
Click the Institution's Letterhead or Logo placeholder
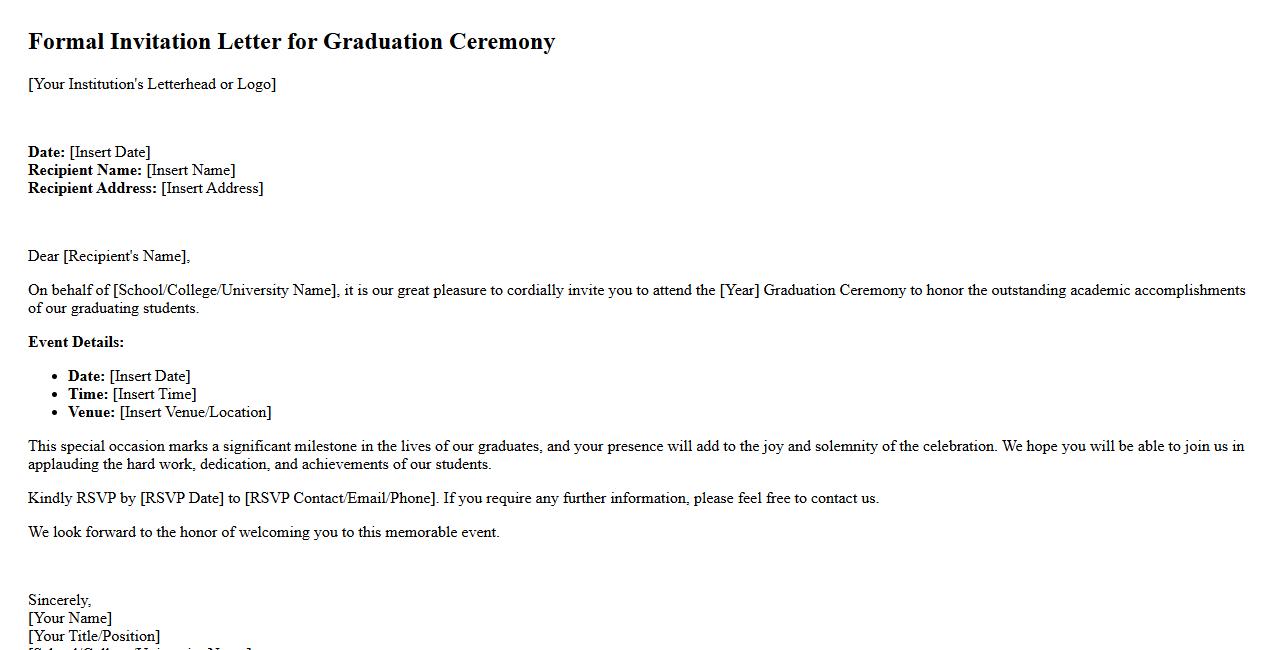tap(152, 84)
